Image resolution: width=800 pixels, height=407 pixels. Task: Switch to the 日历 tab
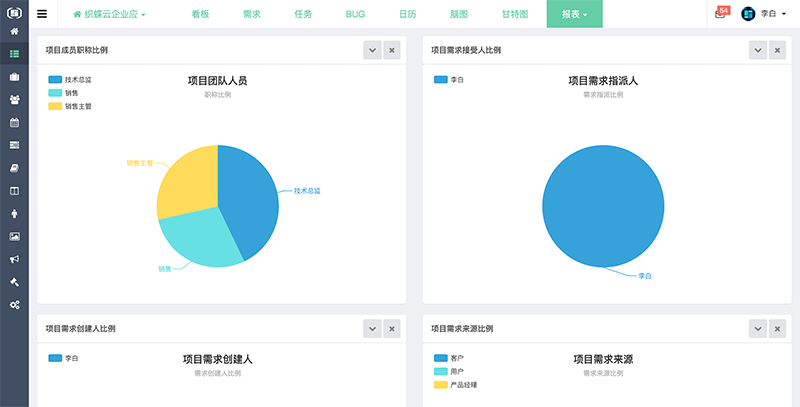click(x=407, y=14)
